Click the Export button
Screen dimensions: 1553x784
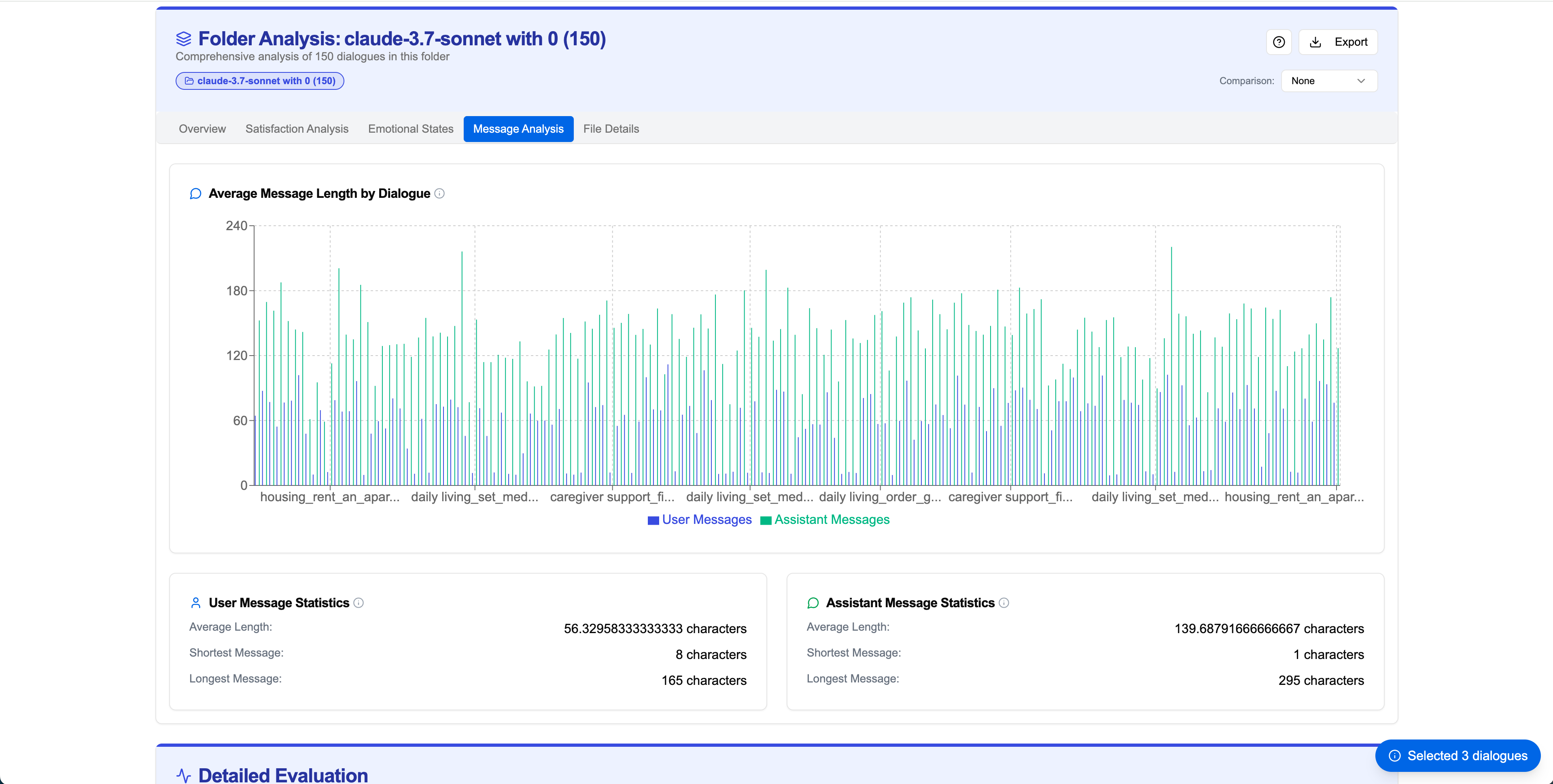1338,42
